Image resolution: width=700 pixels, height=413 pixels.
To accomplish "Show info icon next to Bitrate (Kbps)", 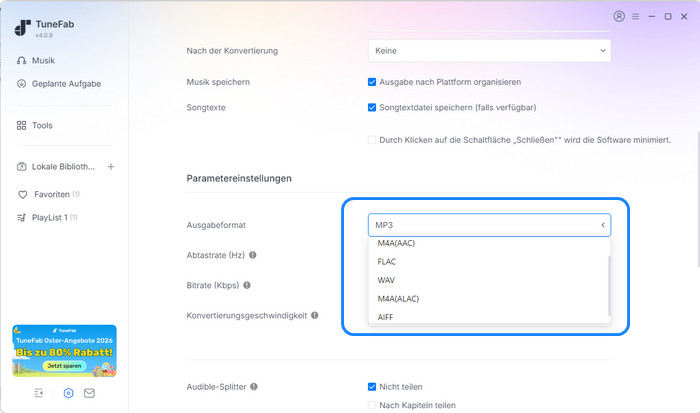I will click(x=247, y=285).
